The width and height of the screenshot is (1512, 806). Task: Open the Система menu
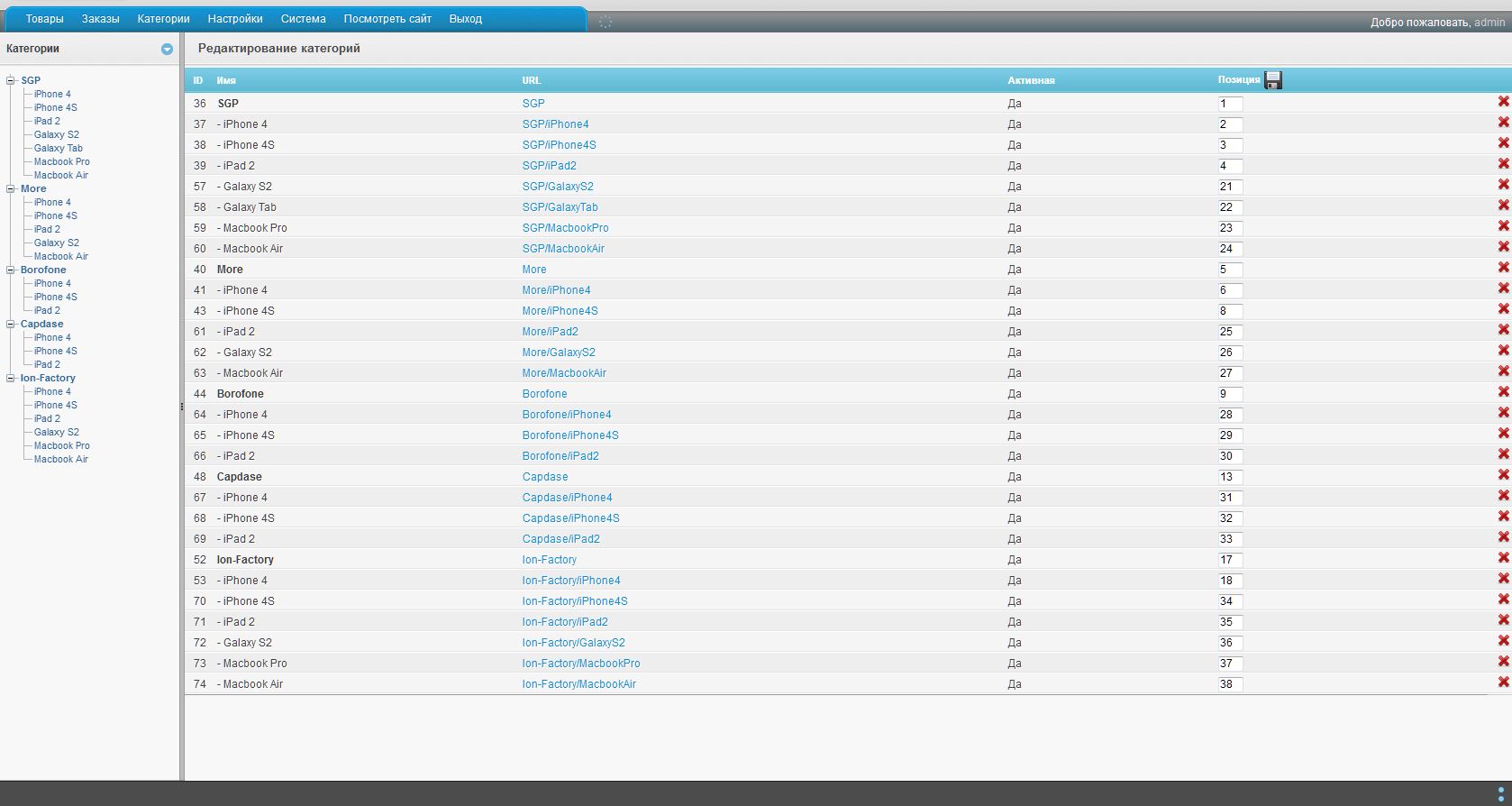click(303, 19)
